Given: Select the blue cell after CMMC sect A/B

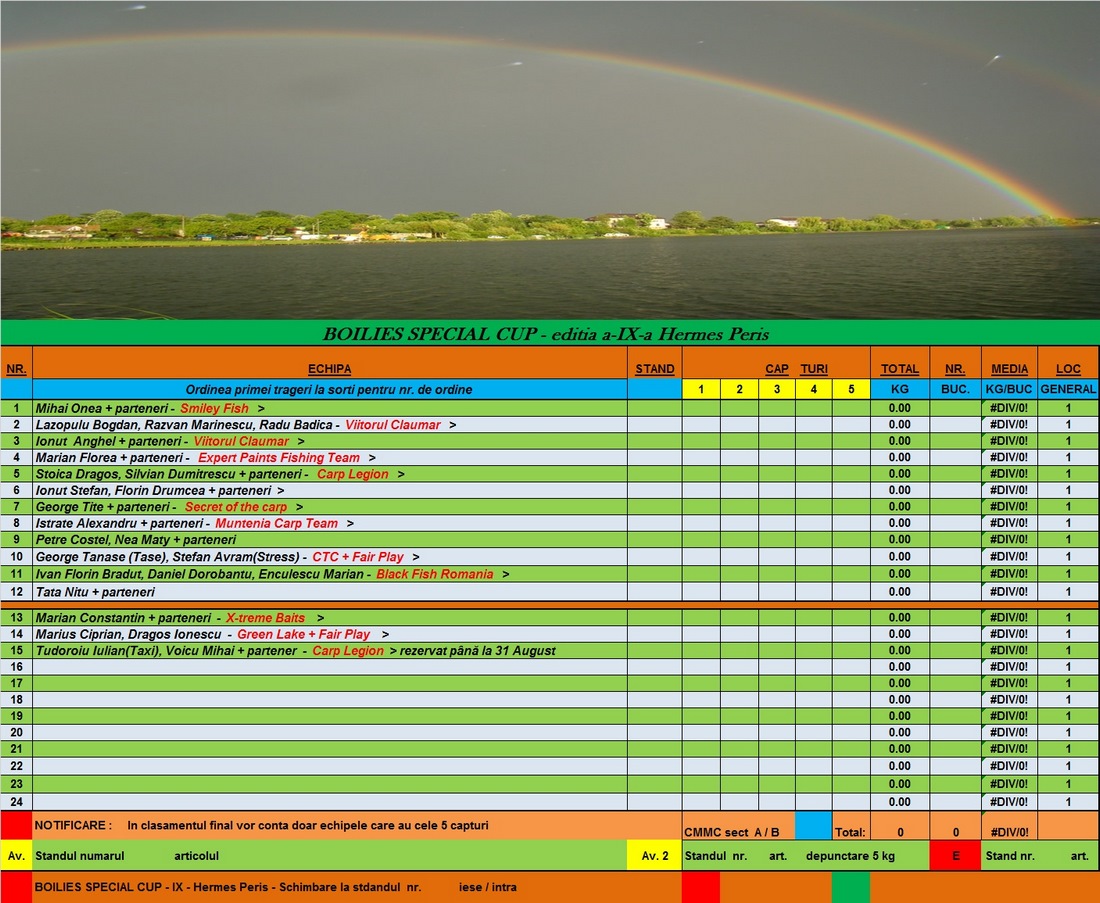Looking at the screenshot, I should pos(813,826).
